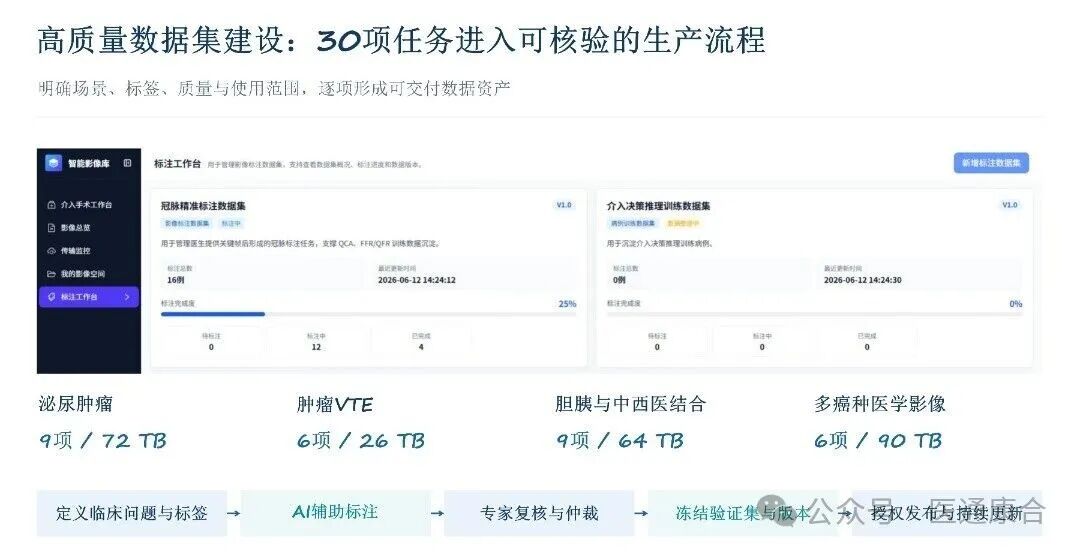Click description 用于沉淀介入决策推理训练病例
This screenshot has height=554, width=1080.
[660, 244]
